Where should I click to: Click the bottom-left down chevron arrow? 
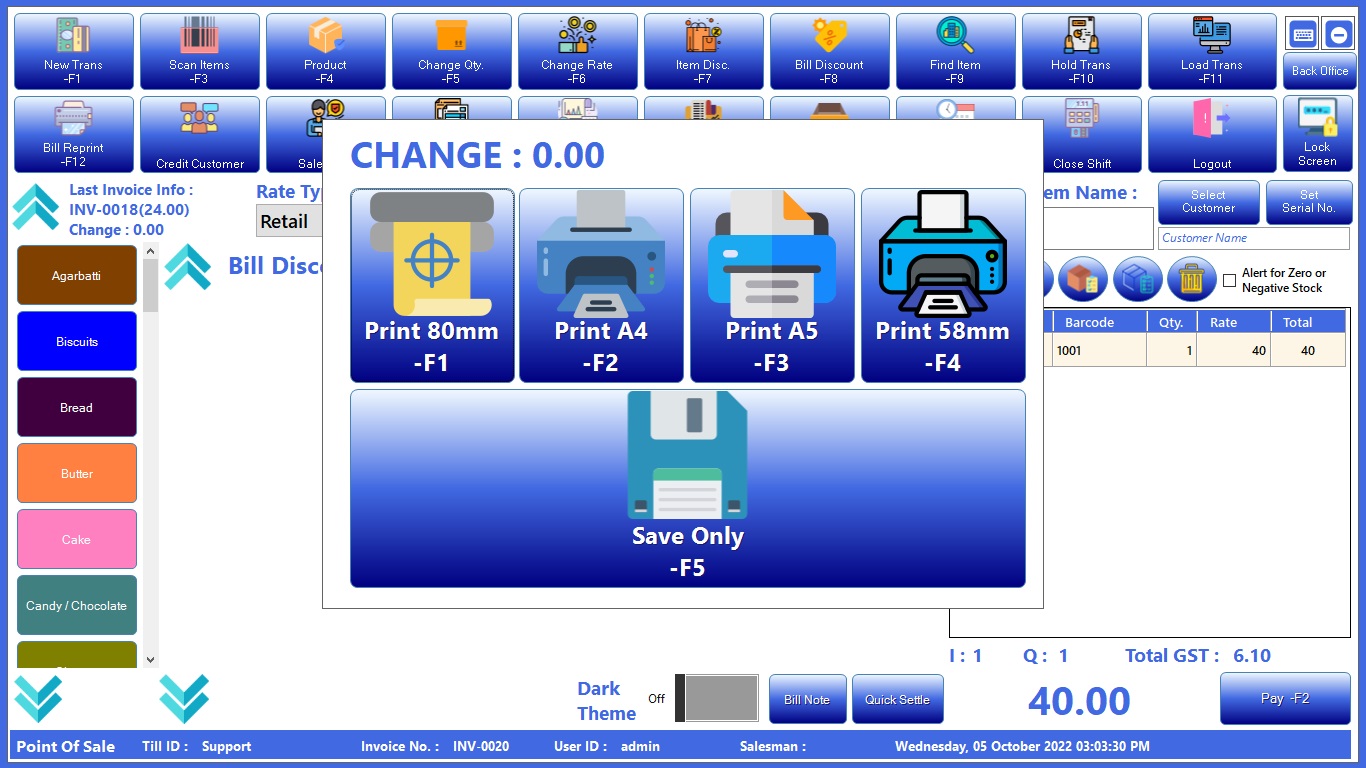tap(38, 698)
